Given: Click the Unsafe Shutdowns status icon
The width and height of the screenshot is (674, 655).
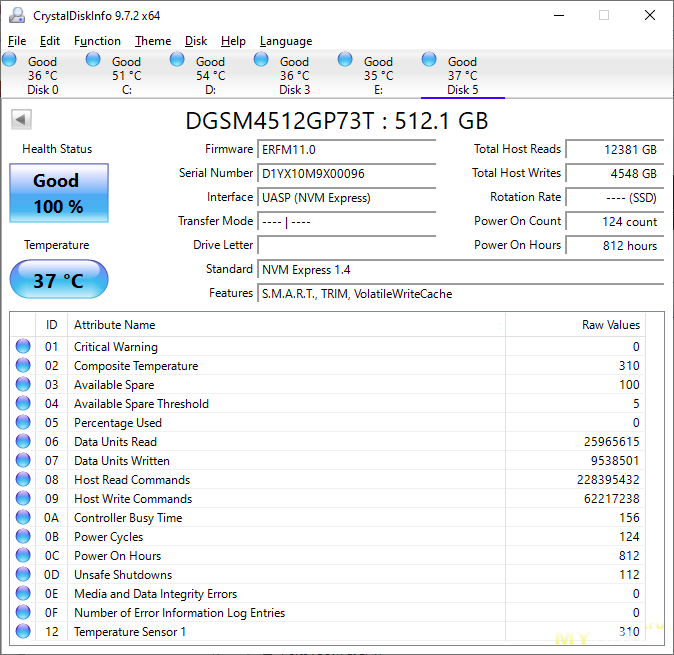Looking at the screenshot, I should point(23,575).
